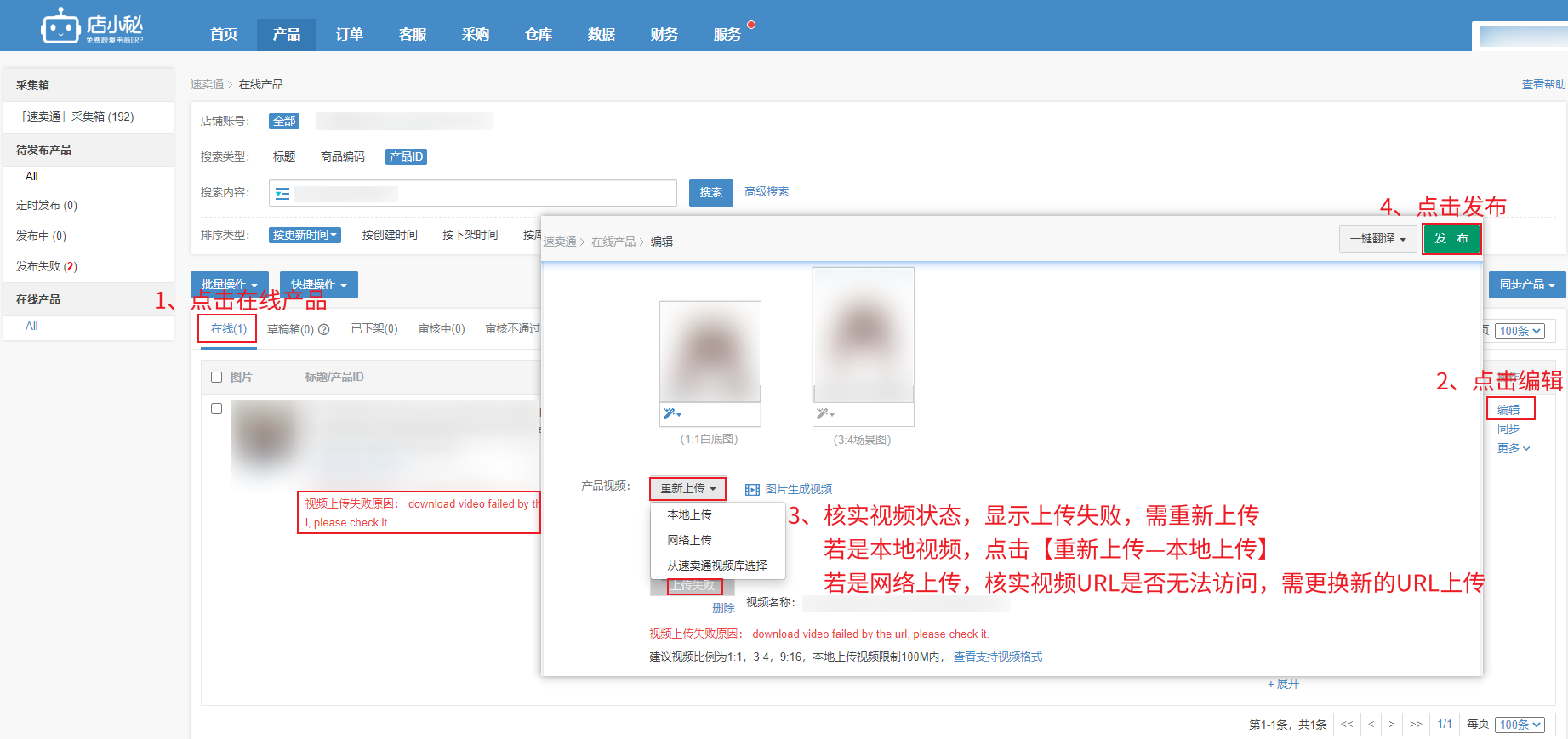Click the blue 搜索 button
This screenshot has width=1568, height=739.
[711, 193]
